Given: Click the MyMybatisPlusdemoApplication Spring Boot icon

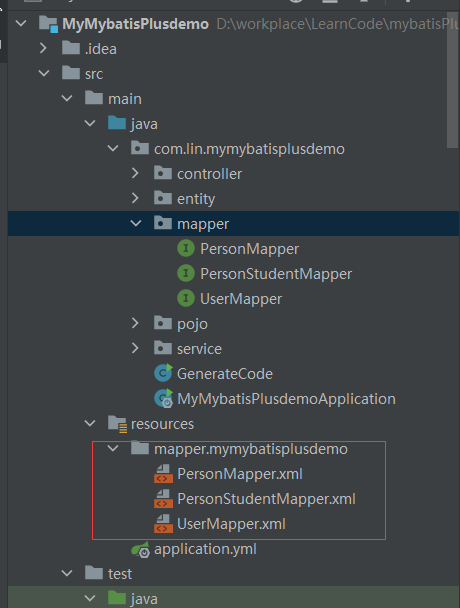Looking at the screenshot, I should tap(163, 399).
